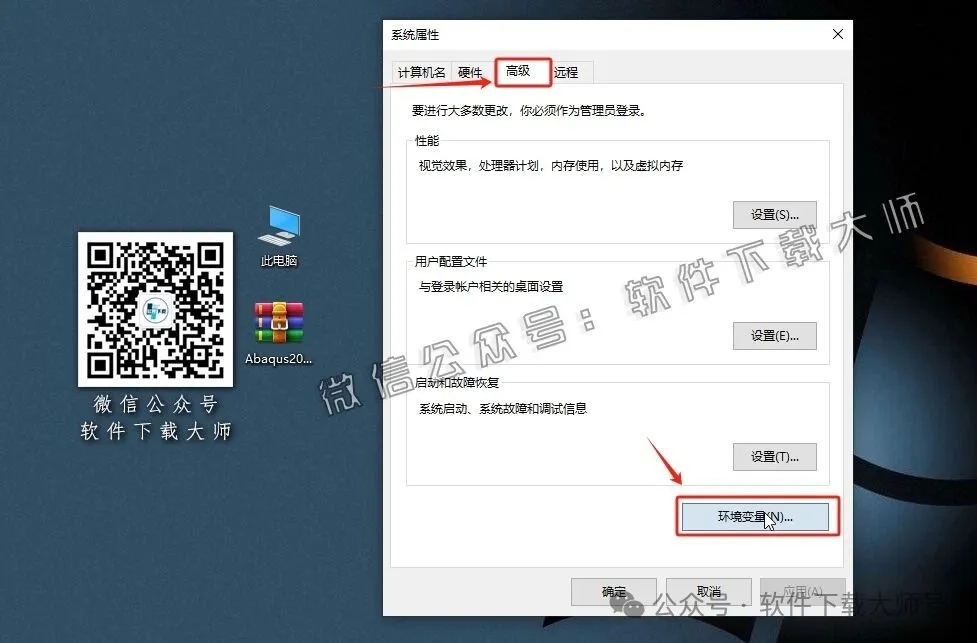Click 设置(T) under 启动和故障恢复

click(x=774, y=457)
